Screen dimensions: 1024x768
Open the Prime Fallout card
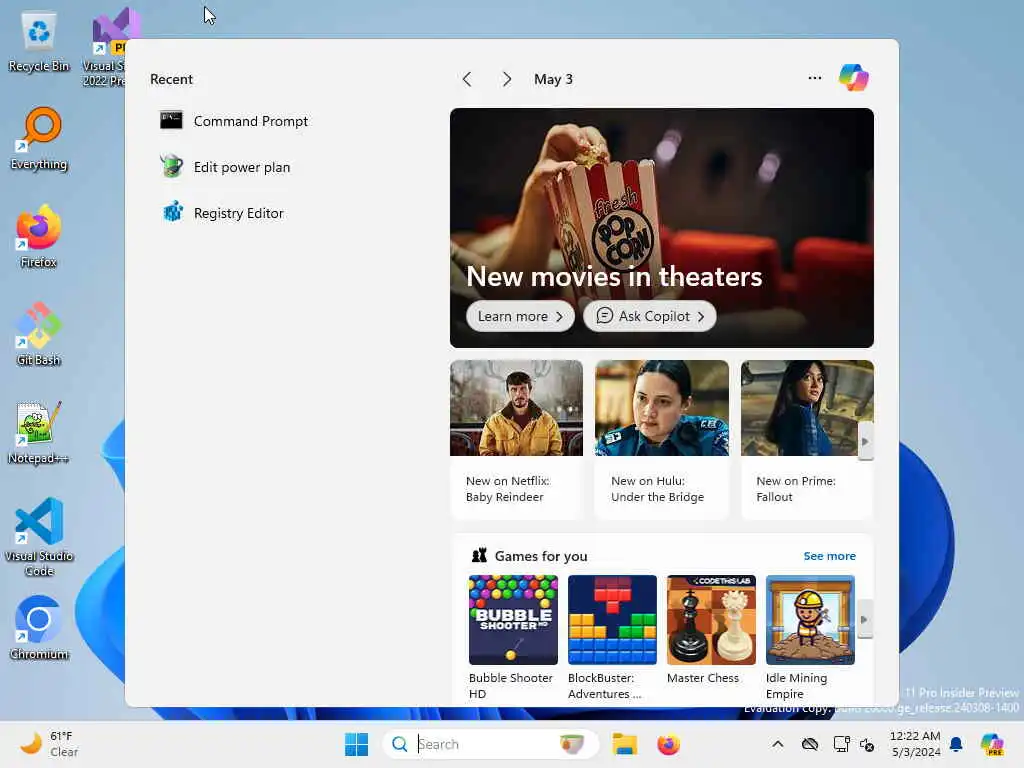(807, 440)
